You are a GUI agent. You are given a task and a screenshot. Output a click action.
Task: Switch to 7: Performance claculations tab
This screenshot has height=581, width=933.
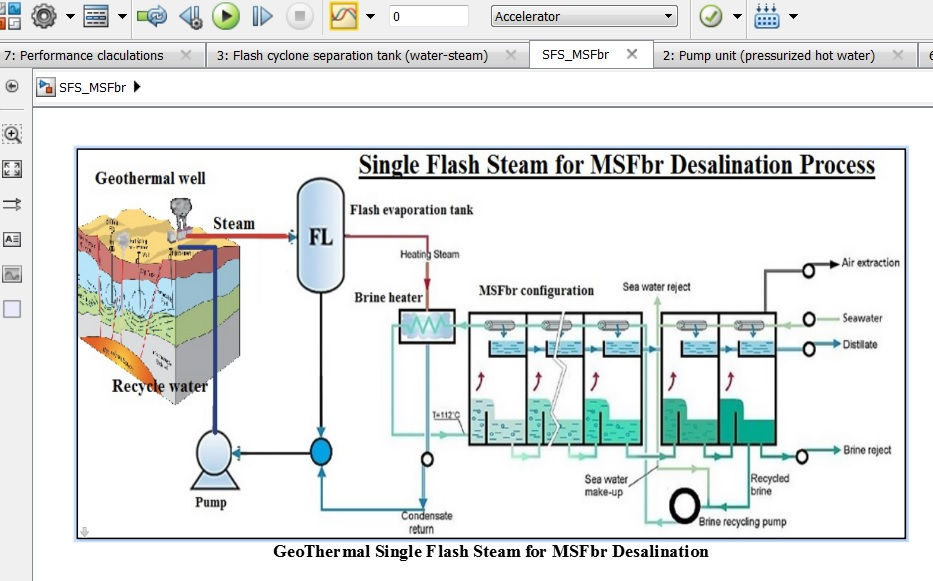coord(84,55)
